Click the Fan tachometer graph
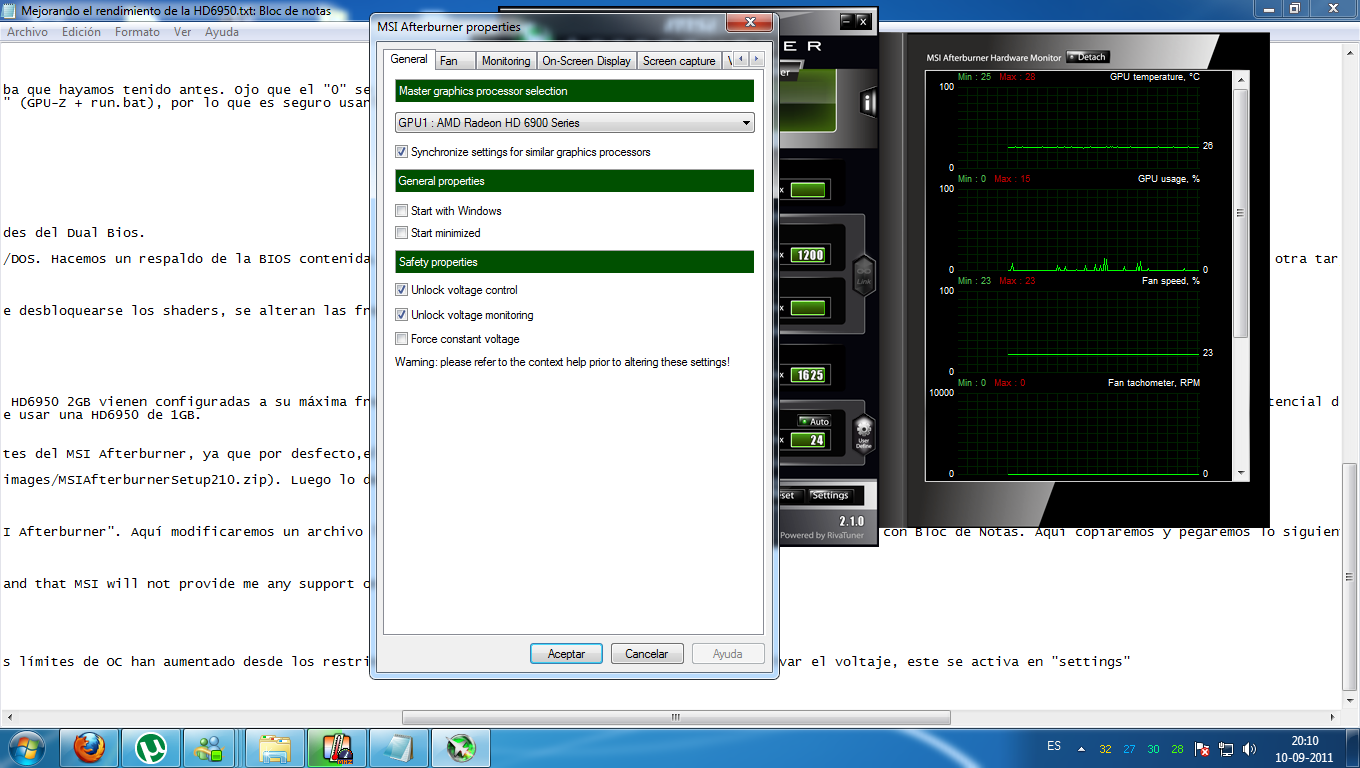Image resolution: width=1360 pixels, height=768 pixels. click(x=1078, y=433)
